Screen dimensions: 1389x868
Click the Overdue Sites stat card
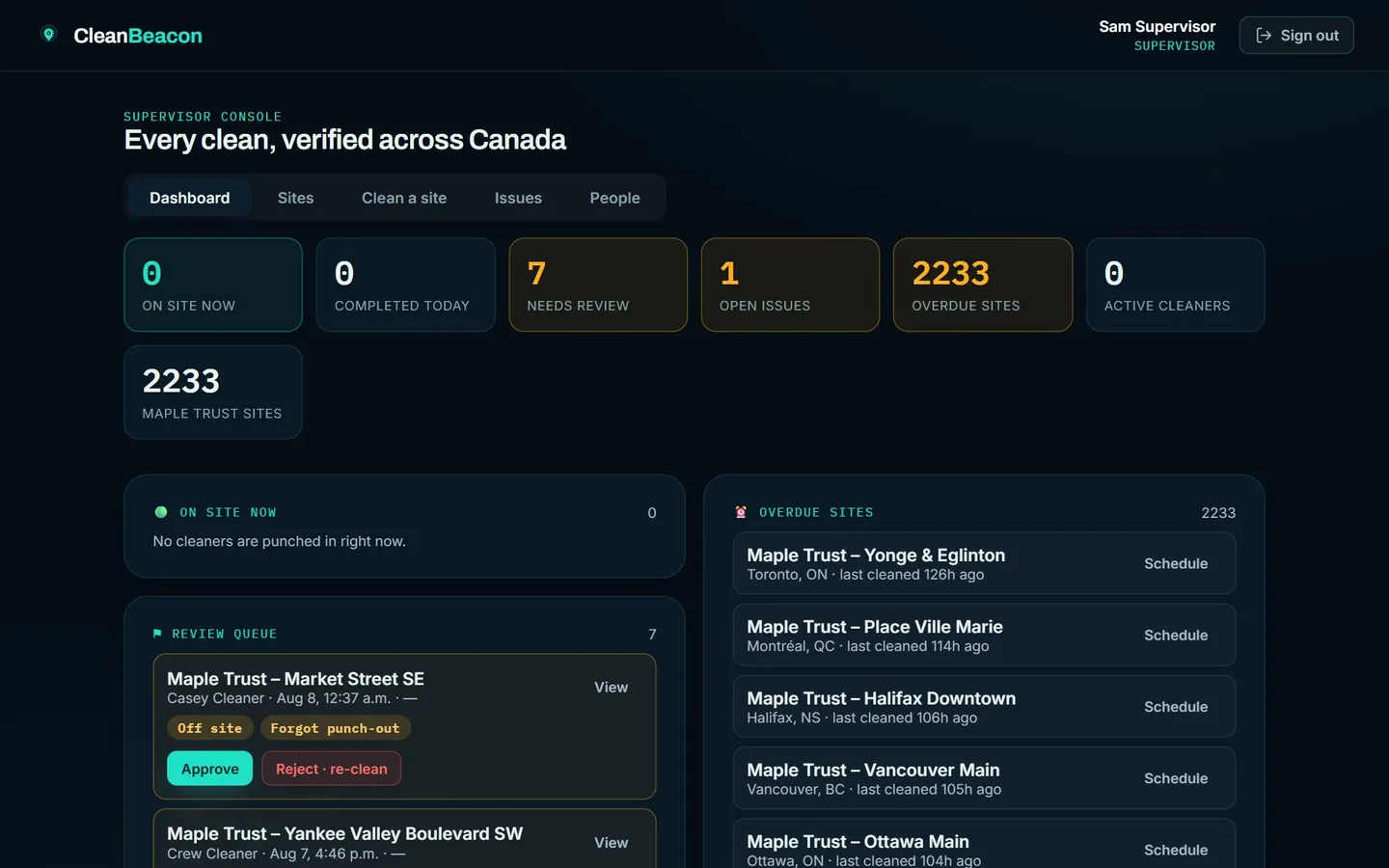(x=983, y=285)
